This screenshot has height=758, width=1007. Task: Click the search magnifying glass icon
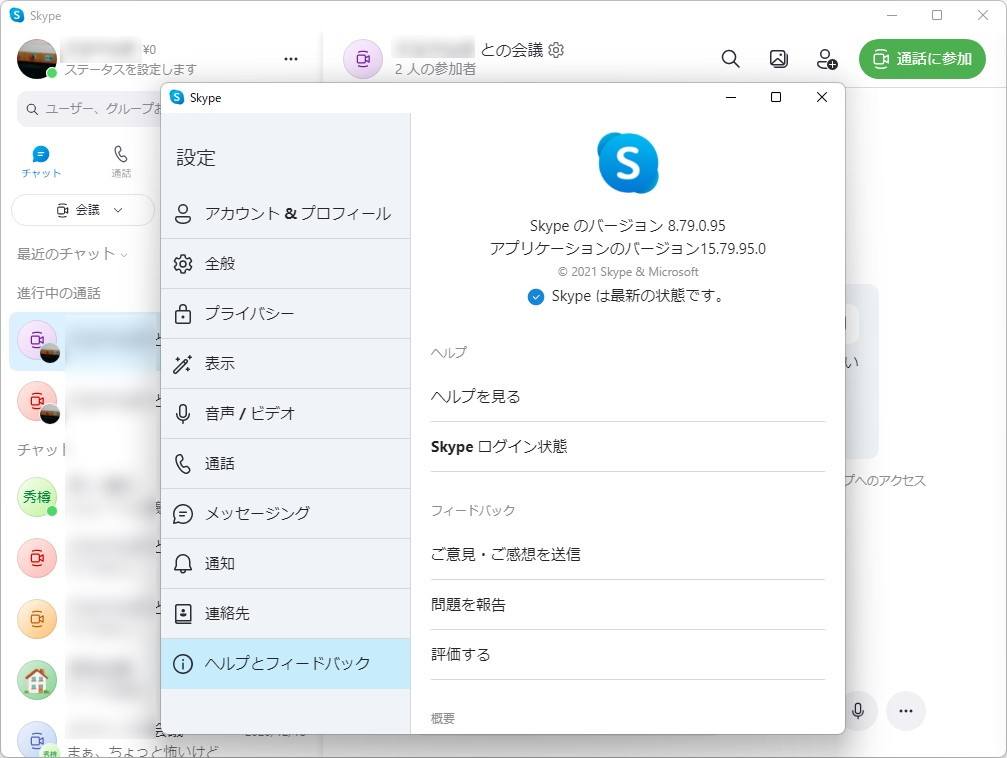(x=730, y=59)
